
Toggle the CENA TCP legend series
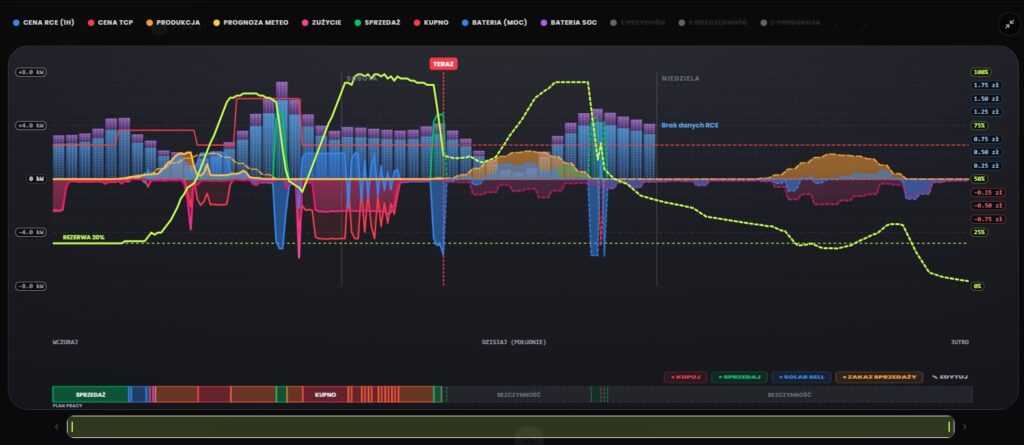point(110,22)
